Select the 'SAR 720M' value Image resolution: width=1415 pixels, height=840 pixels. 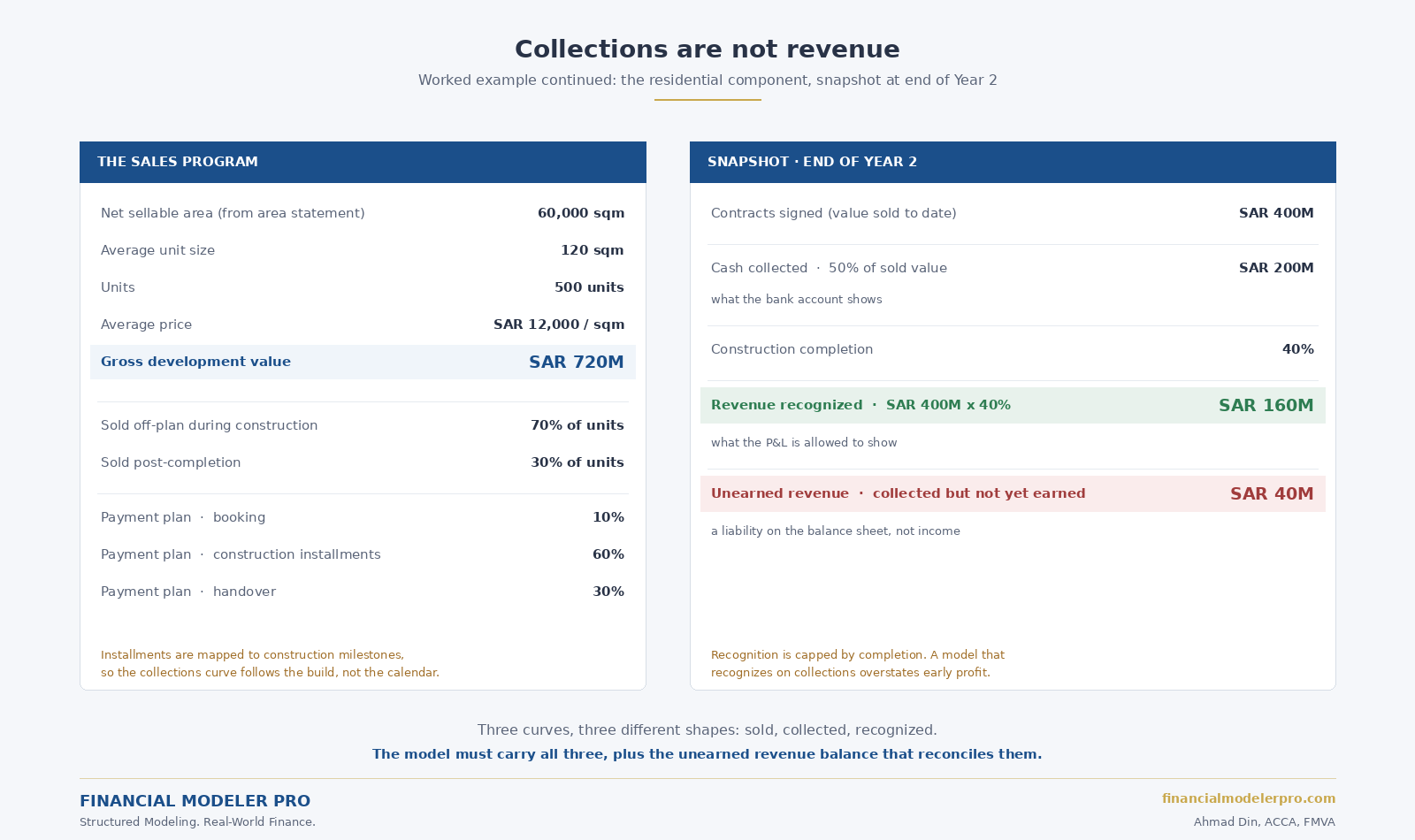point(577,362)
